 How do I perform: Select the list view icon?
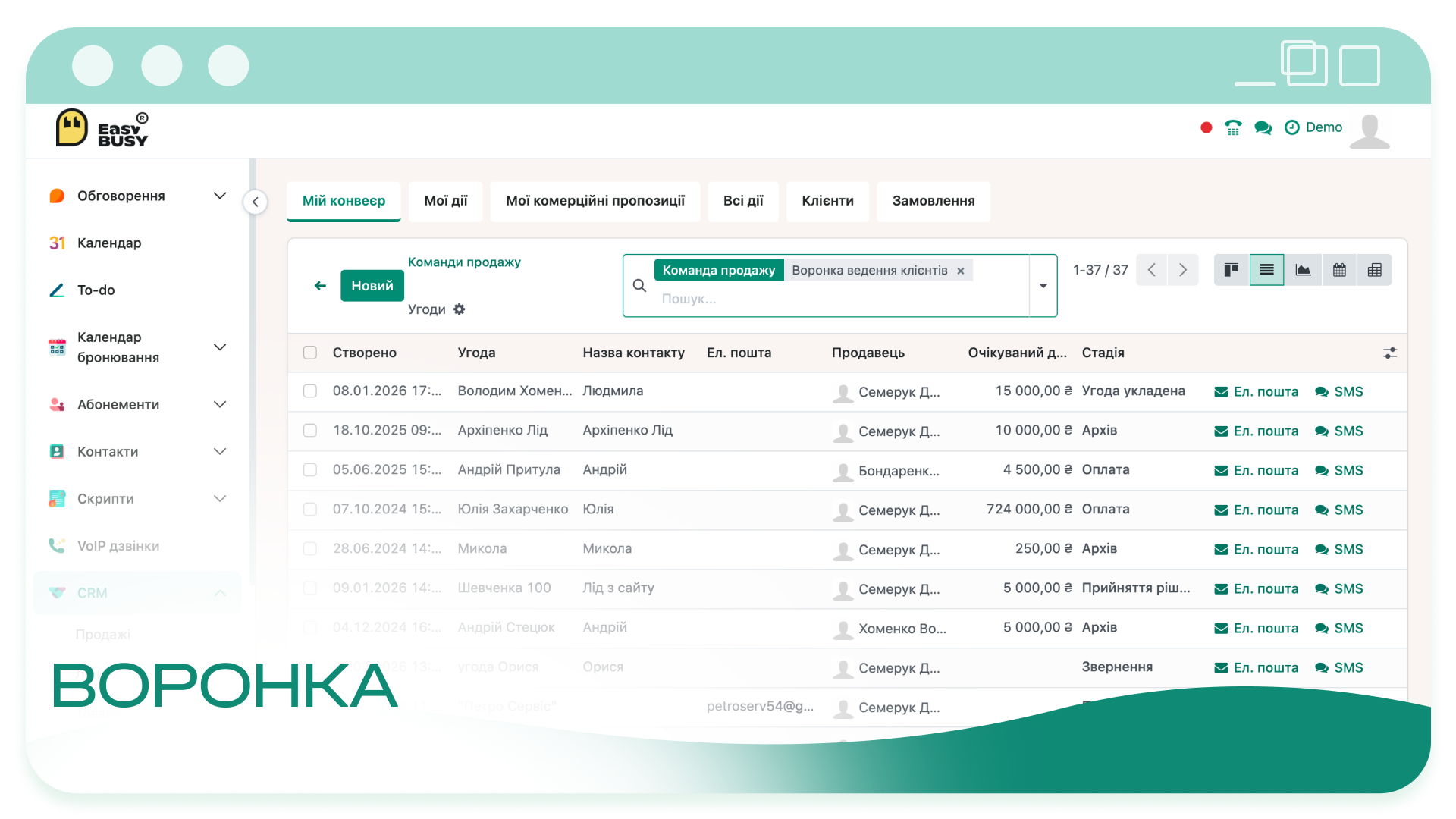click(x=1266, y=270)
